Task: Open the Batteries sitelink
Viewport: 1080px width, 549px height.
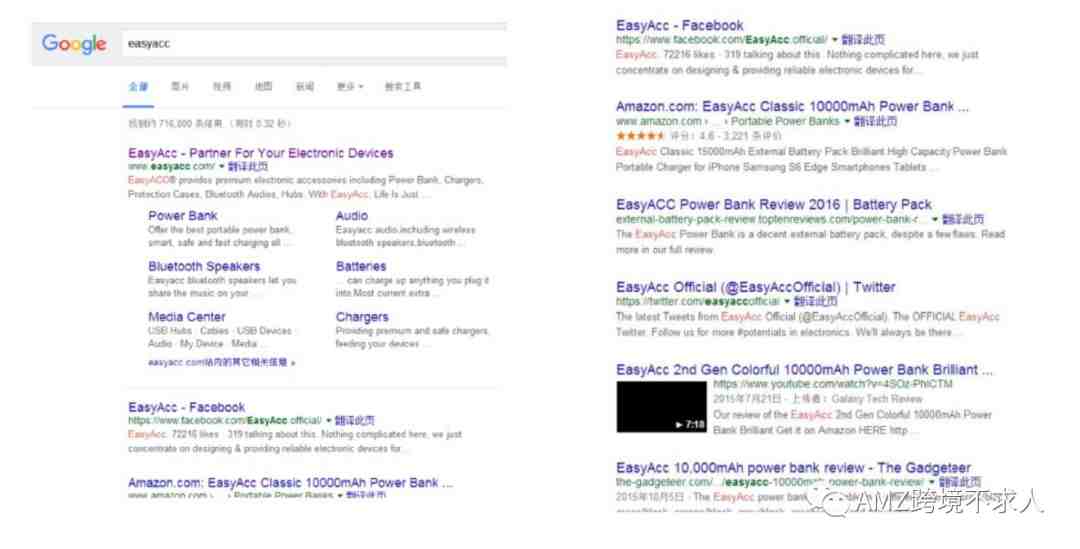Action: coord(361,267)
